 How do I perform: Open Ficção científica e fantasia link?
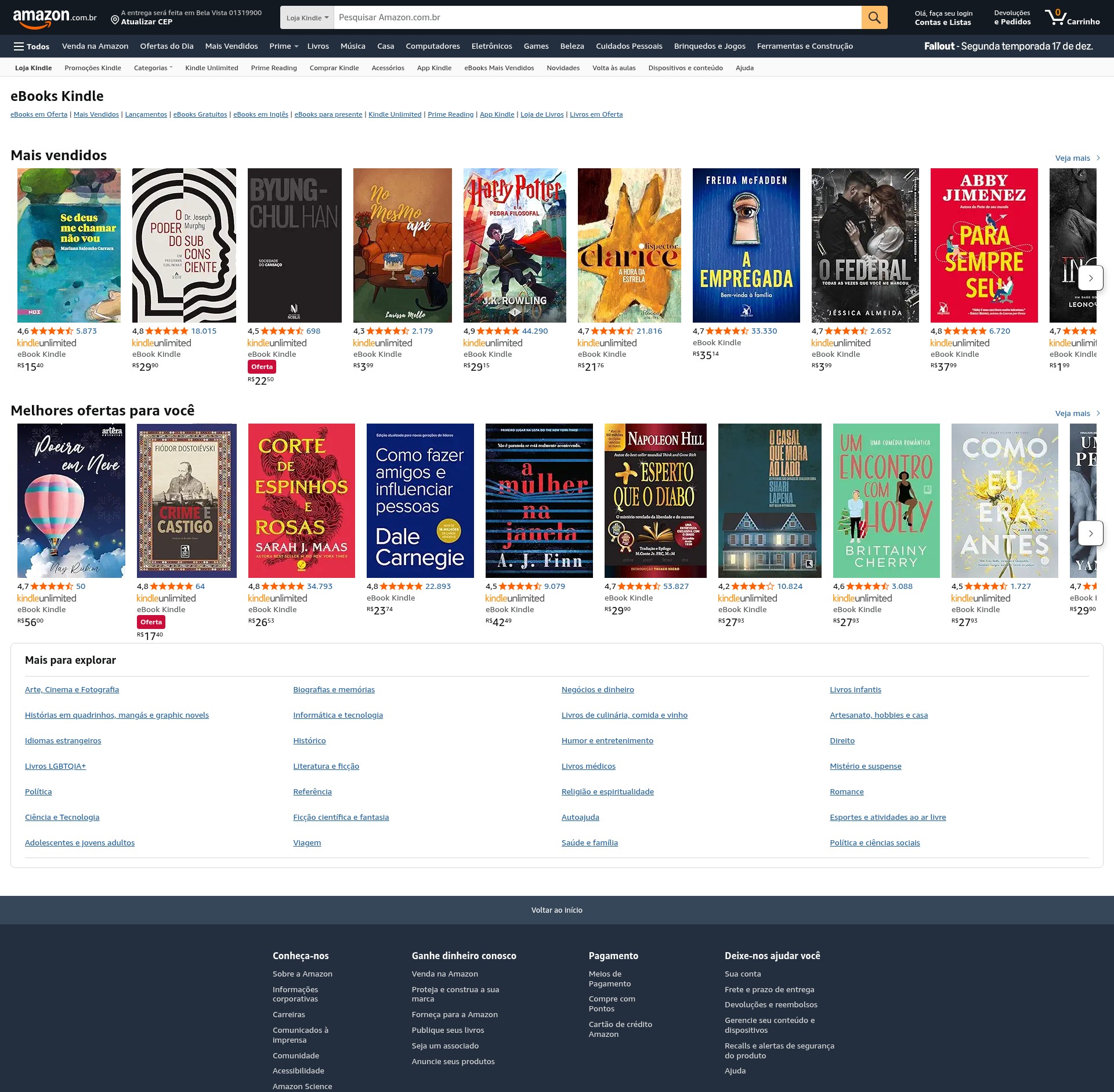tap(341, 818)
